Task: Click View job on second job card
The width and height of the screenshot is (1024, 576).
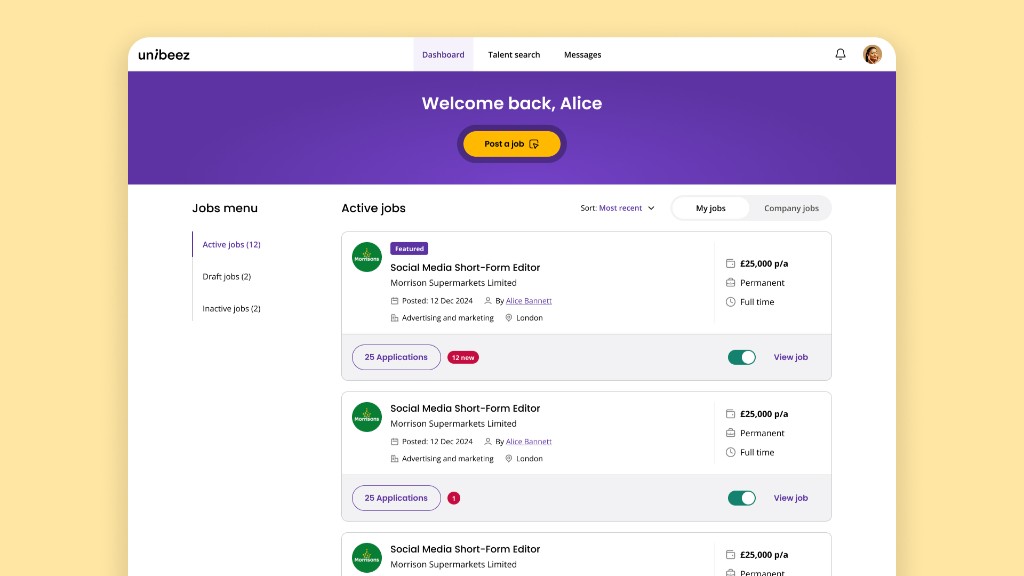Action: click(x=791, y=498)
